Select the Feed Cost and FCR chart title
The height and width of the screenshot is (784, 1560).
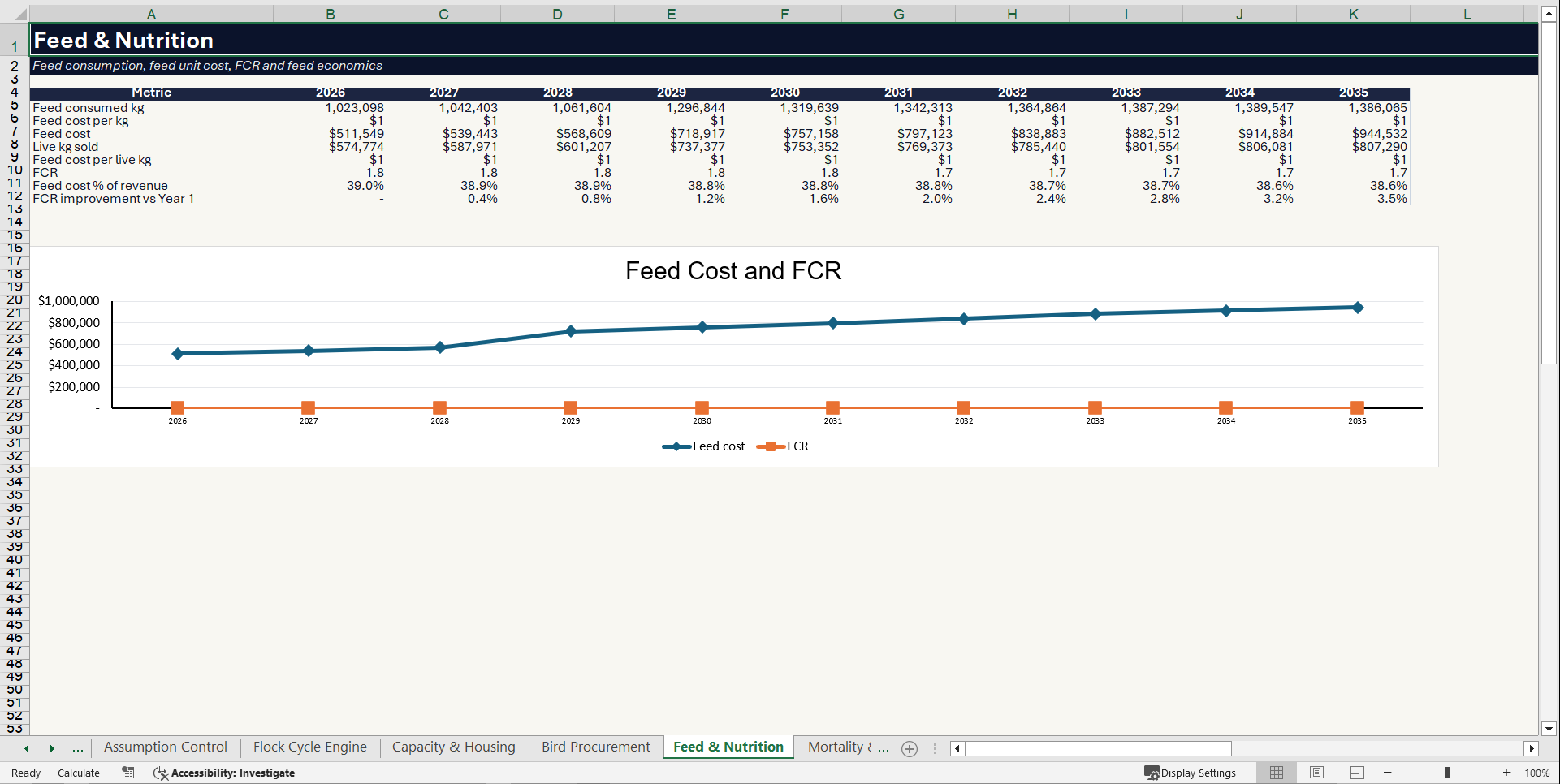coord(733,270)
